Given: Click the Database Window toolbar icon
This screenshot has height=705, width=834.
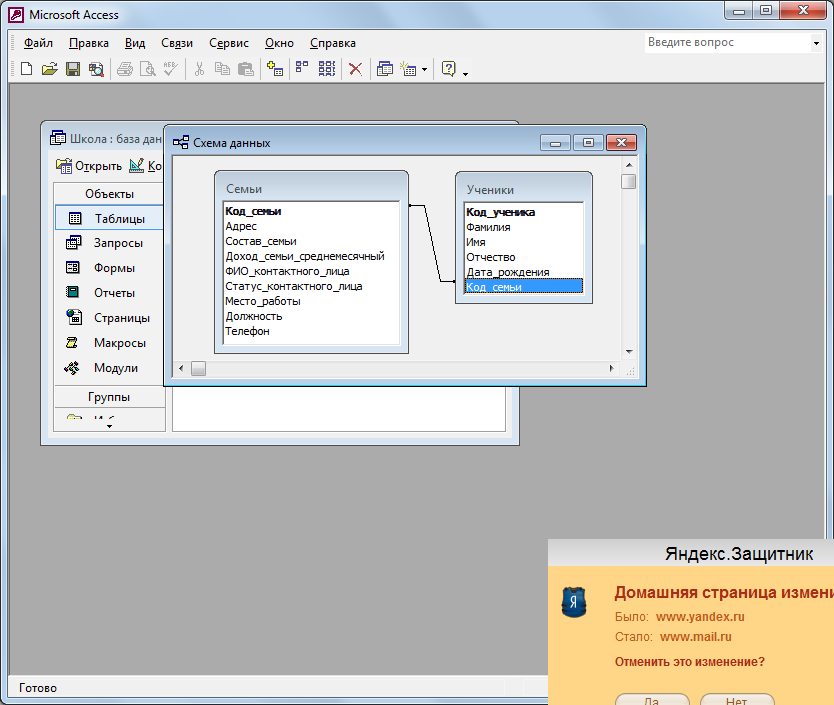Looking at the screenshot, I should point(385,69).
